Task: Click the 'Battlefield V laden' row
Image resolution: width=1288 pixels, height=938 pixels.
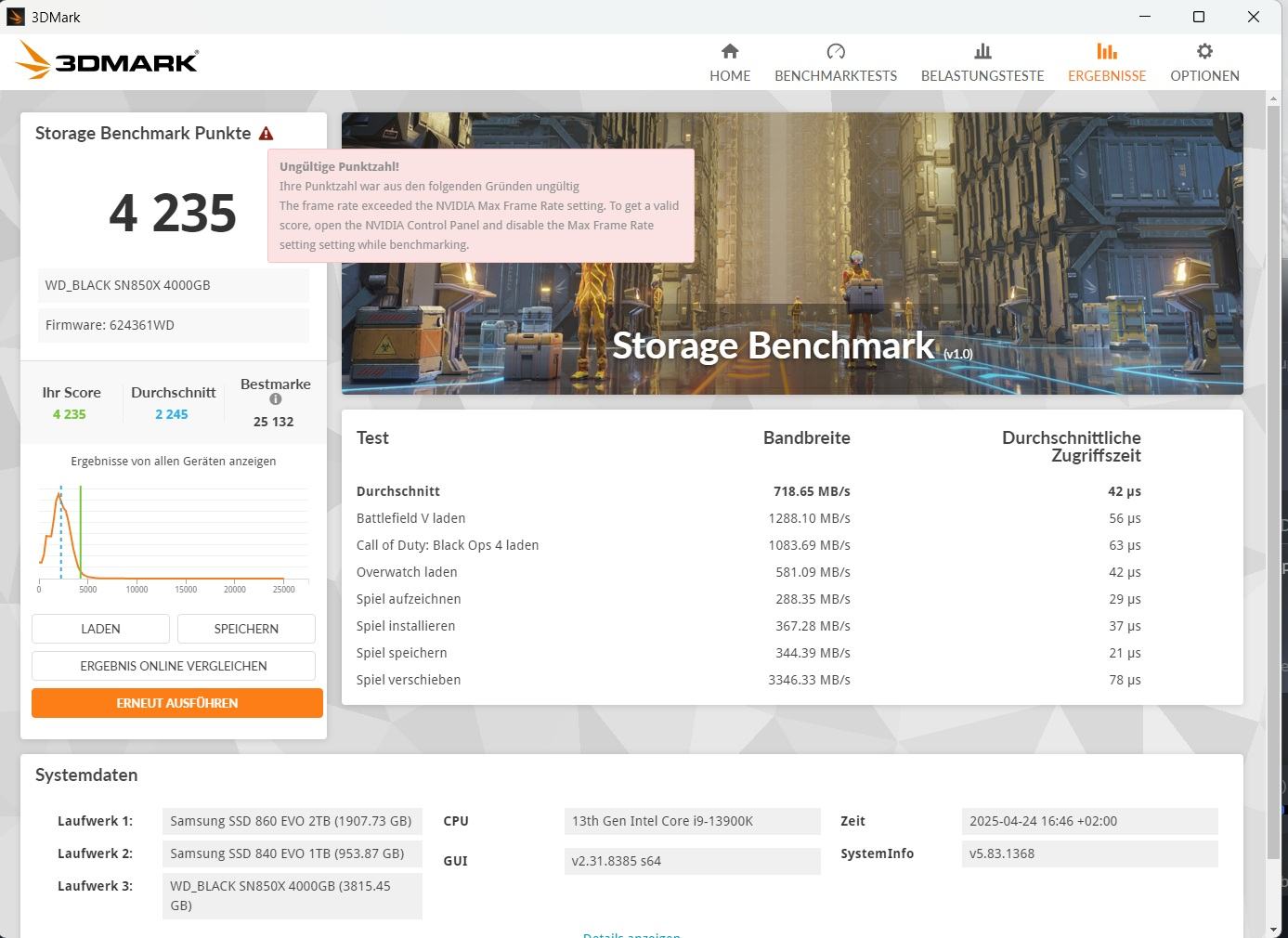Action: click(748, 518)
